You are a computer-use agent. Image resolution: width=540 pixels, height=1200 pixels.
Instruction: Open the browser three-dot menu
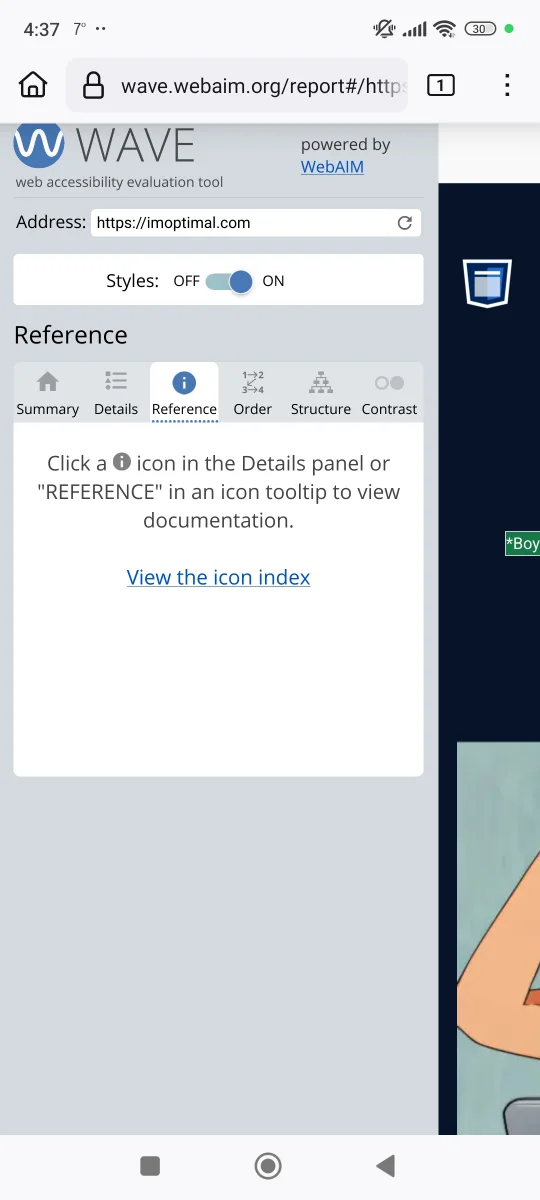point(507,85)
